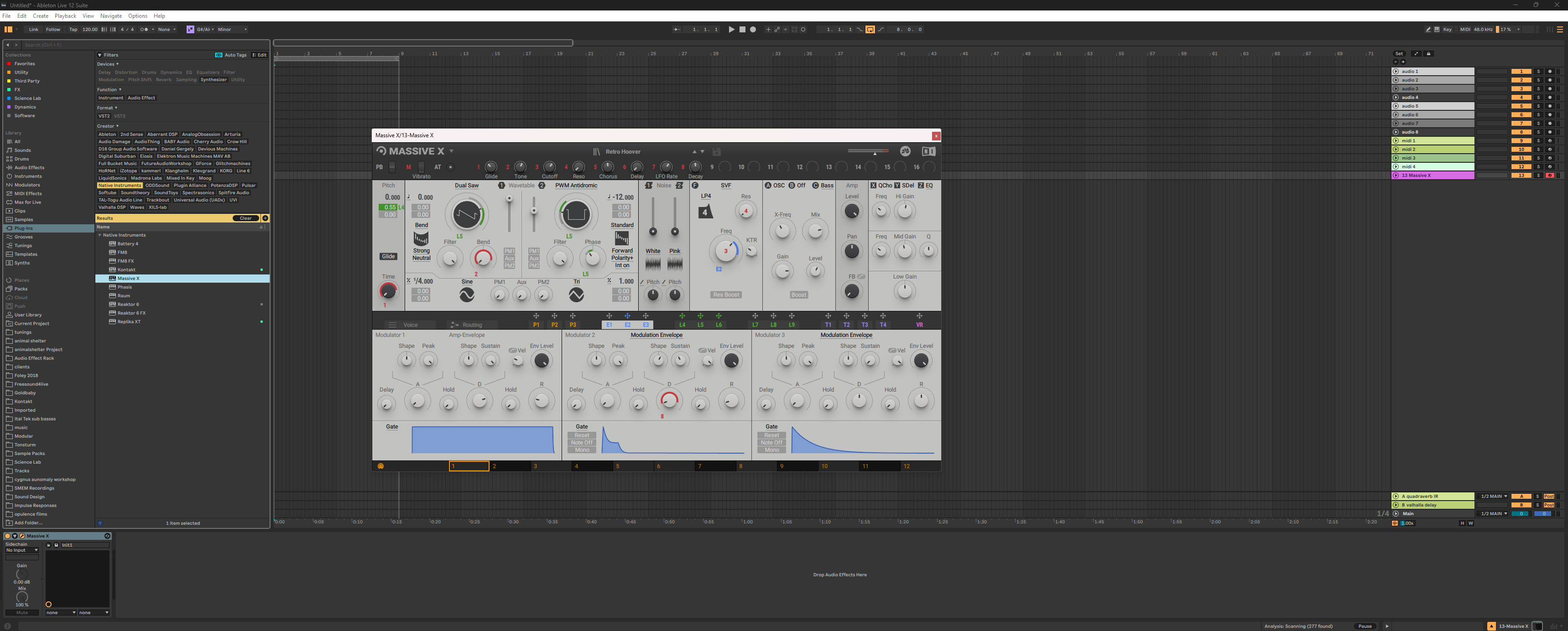
Task: Open the Options menu
Action: point(137,16)
